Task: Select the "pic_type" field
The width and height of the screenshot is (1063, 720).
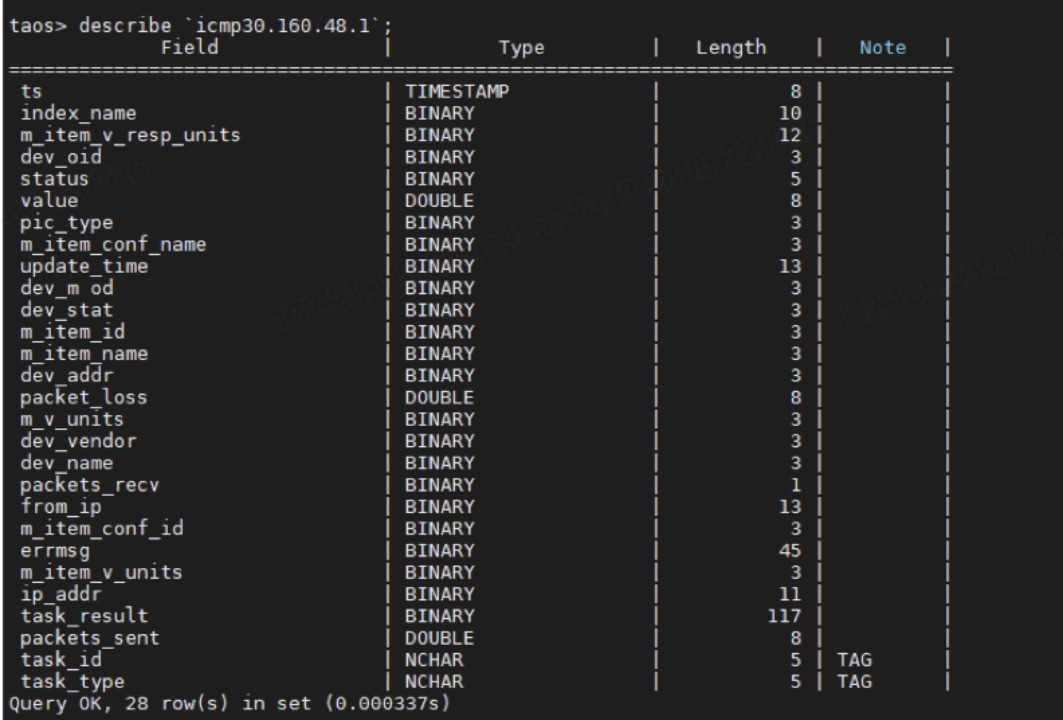Action: (x=66, y=223)
